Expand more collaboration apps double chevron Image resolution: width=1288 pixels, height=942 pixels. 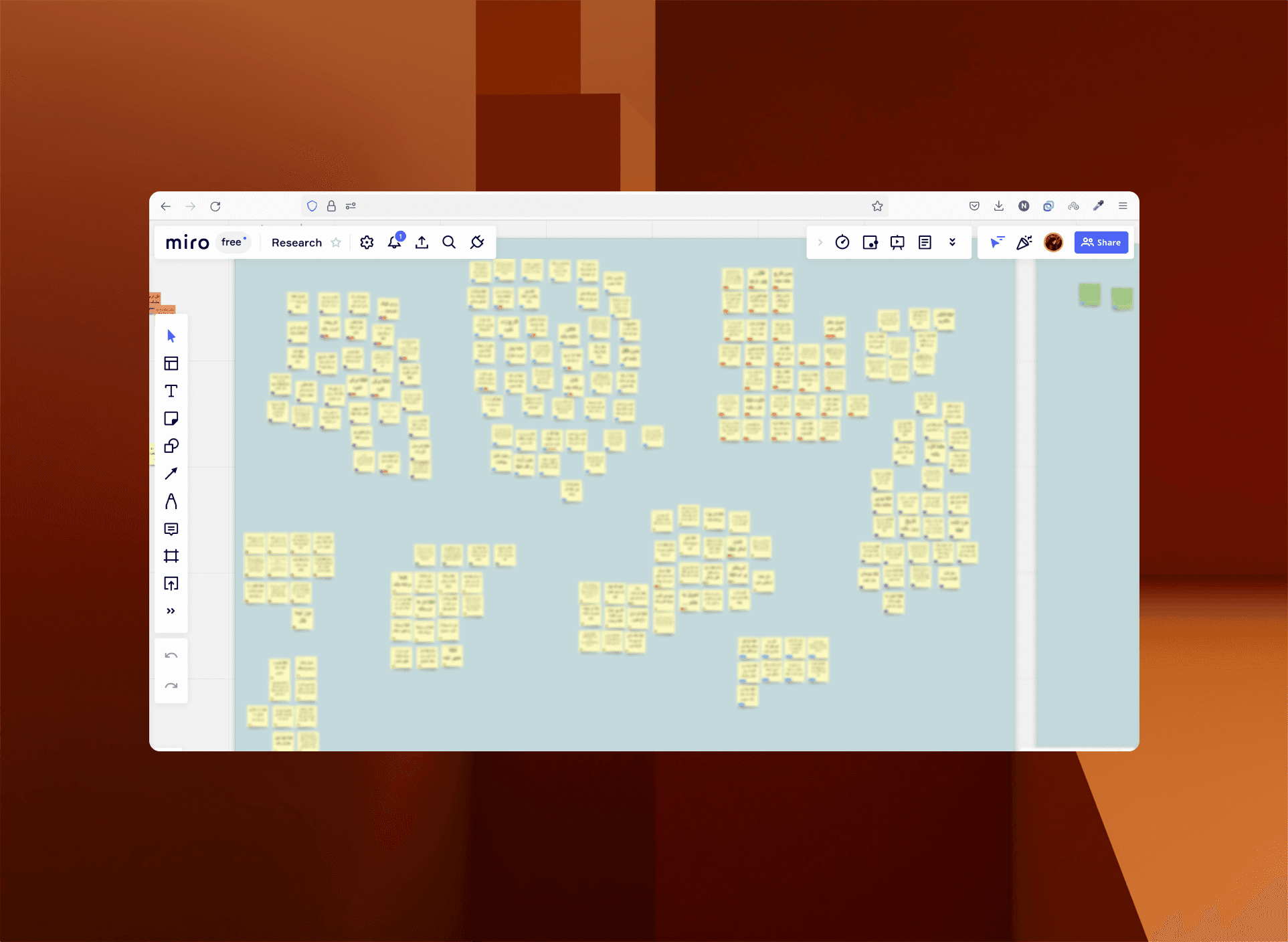[952, 242]
